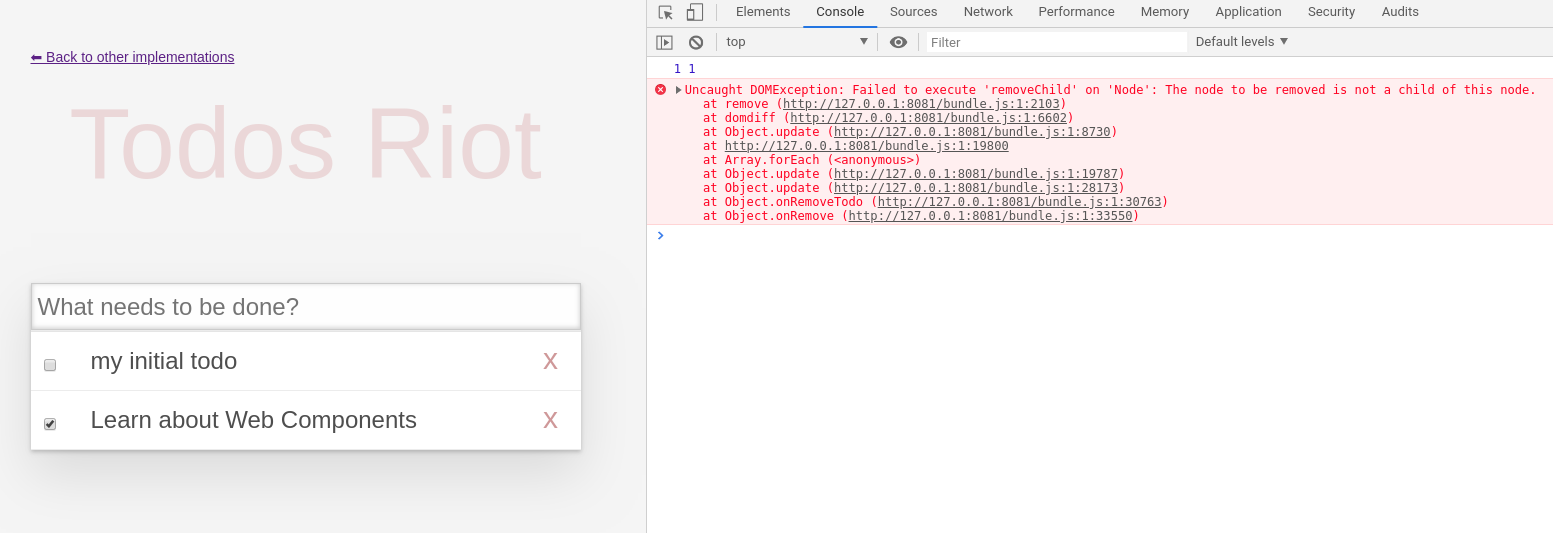The height and width of the screenshot is (533, 1553).
Task: Open bundle.js:1:6602 domdiff link
Action: [928, 118]
